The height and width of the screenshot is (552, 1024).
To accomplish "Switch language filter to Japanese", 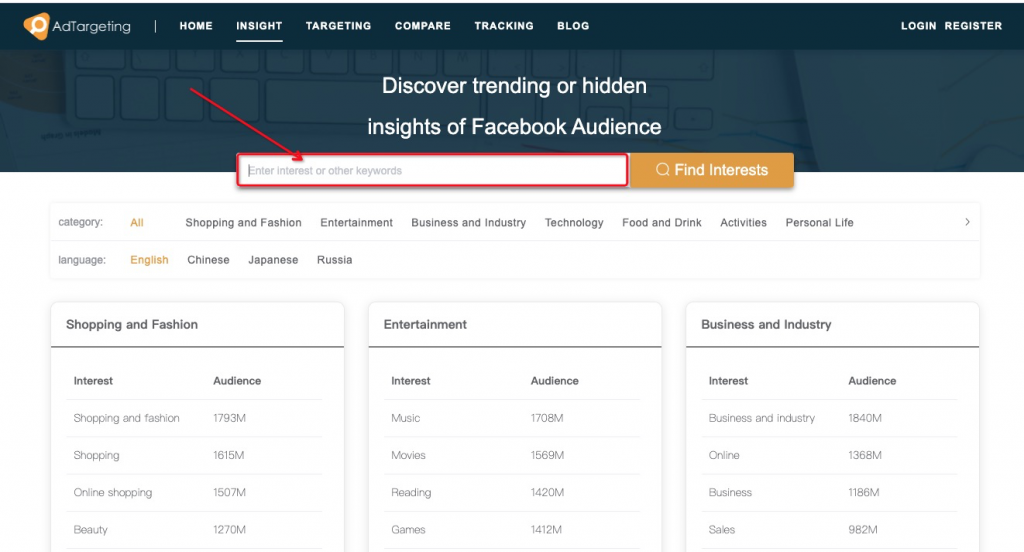I will pyautogui.click(x=273, y=260).
